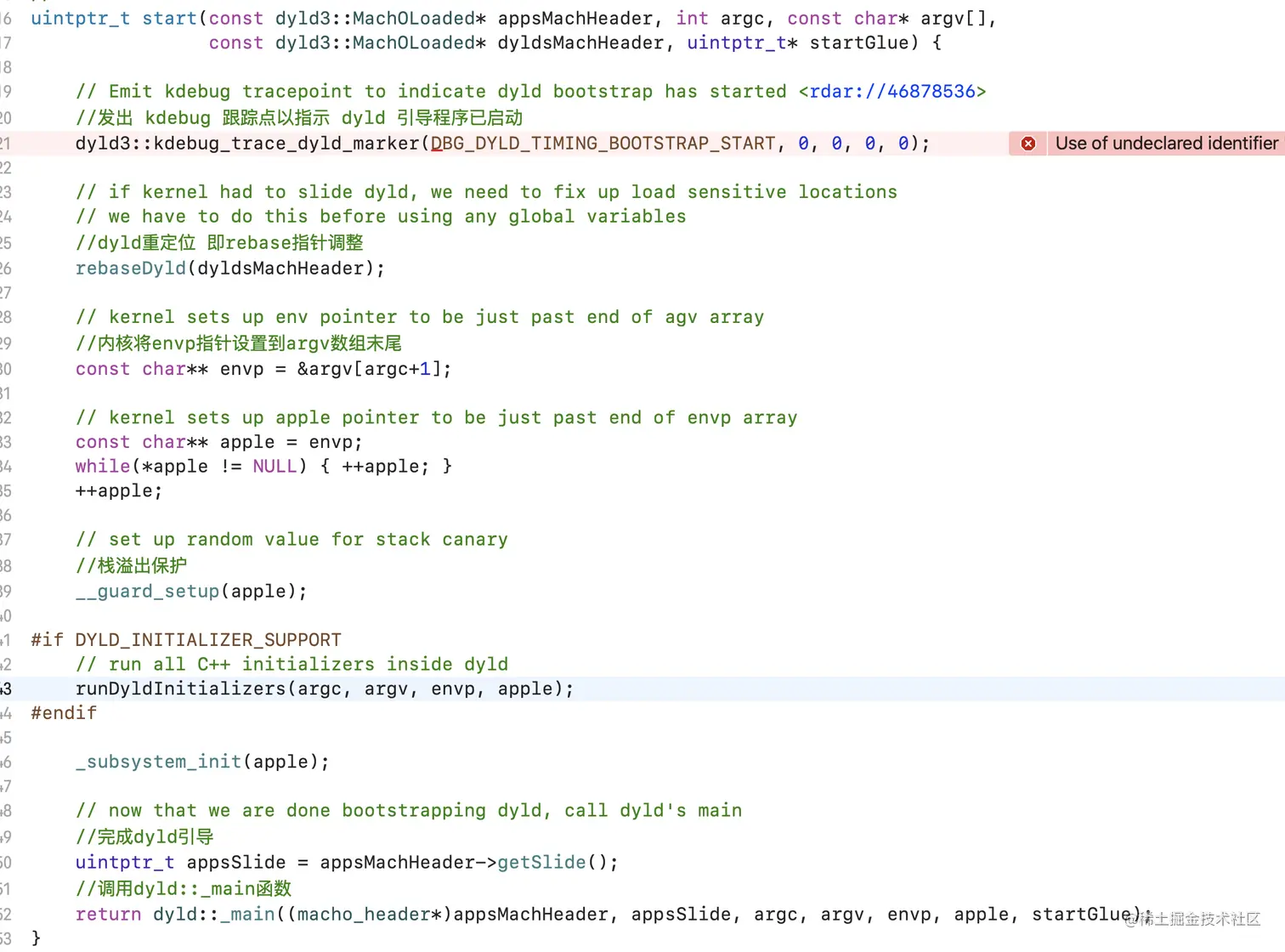
Task: Open the rdar://46878536 link in comment
Action: (x=892, y=92)
